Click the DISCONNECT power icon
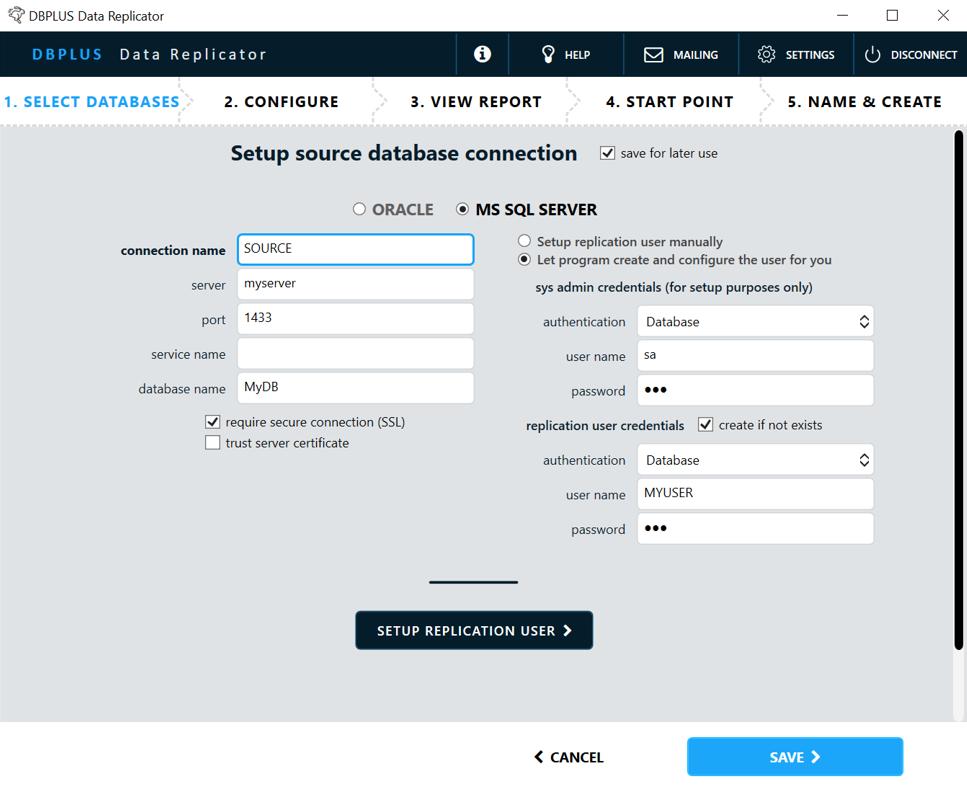967x791 pixels. click(x=872, y=54)
